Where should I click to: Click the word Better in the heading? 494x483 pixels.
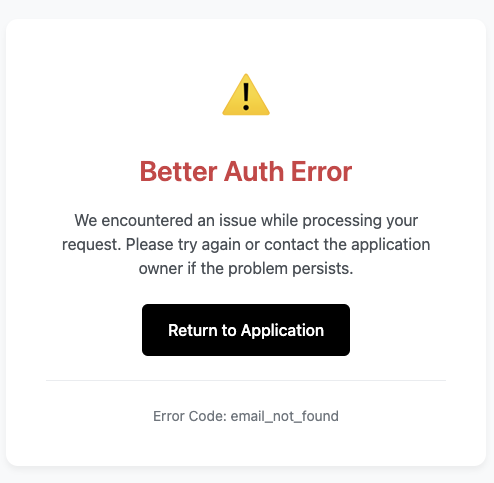tap(179, 172)
